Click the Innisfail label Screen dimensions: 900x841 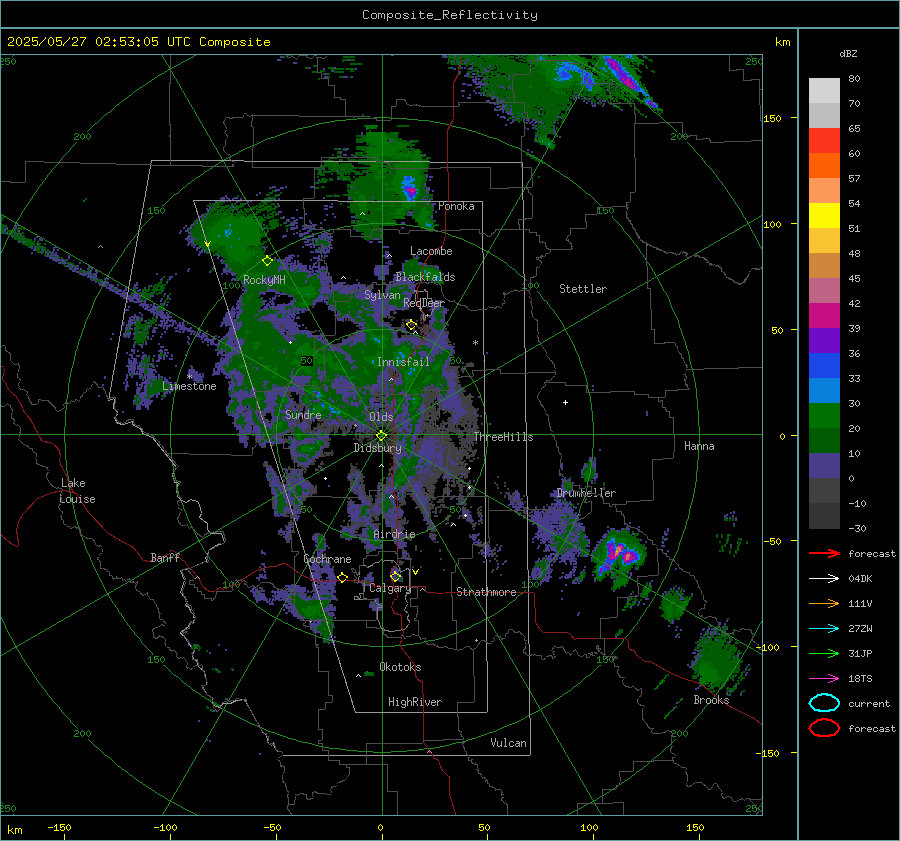pos(403,362)
